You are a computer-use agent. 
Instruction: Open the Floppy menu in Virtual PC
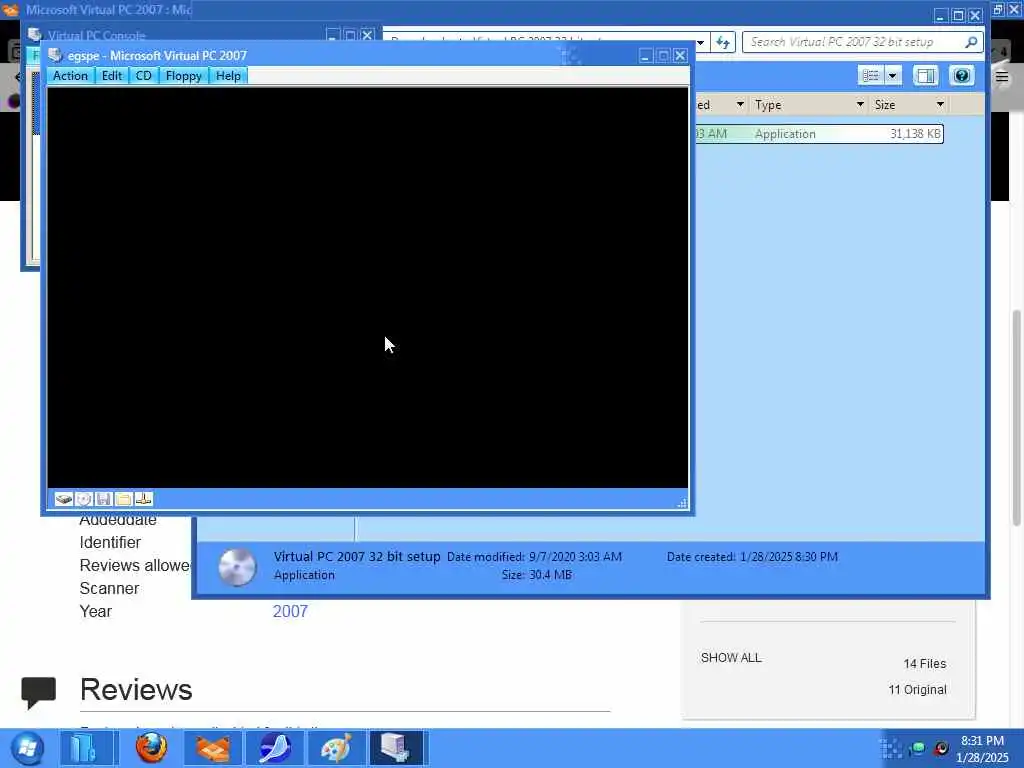(x=184, y=76)
